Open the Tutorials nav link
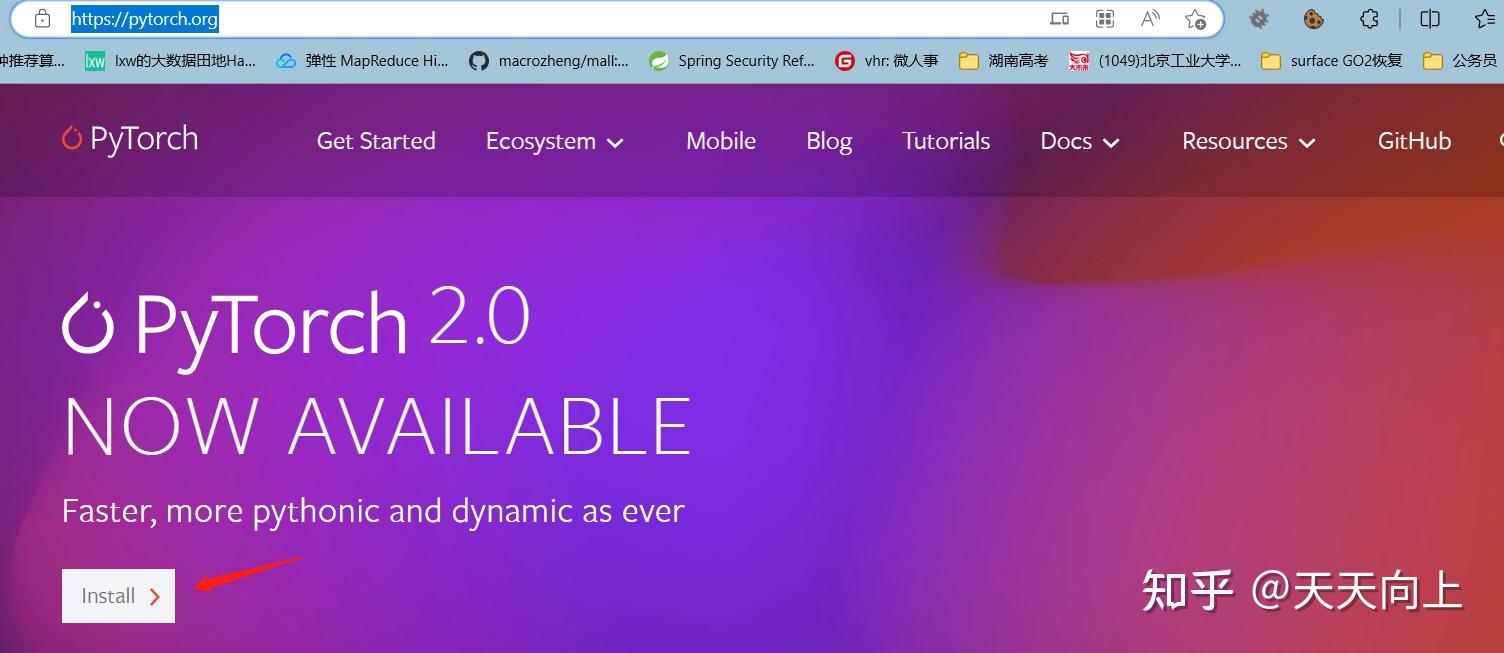Viewport: 1504px width, 653px height. [x=946, y=141]
